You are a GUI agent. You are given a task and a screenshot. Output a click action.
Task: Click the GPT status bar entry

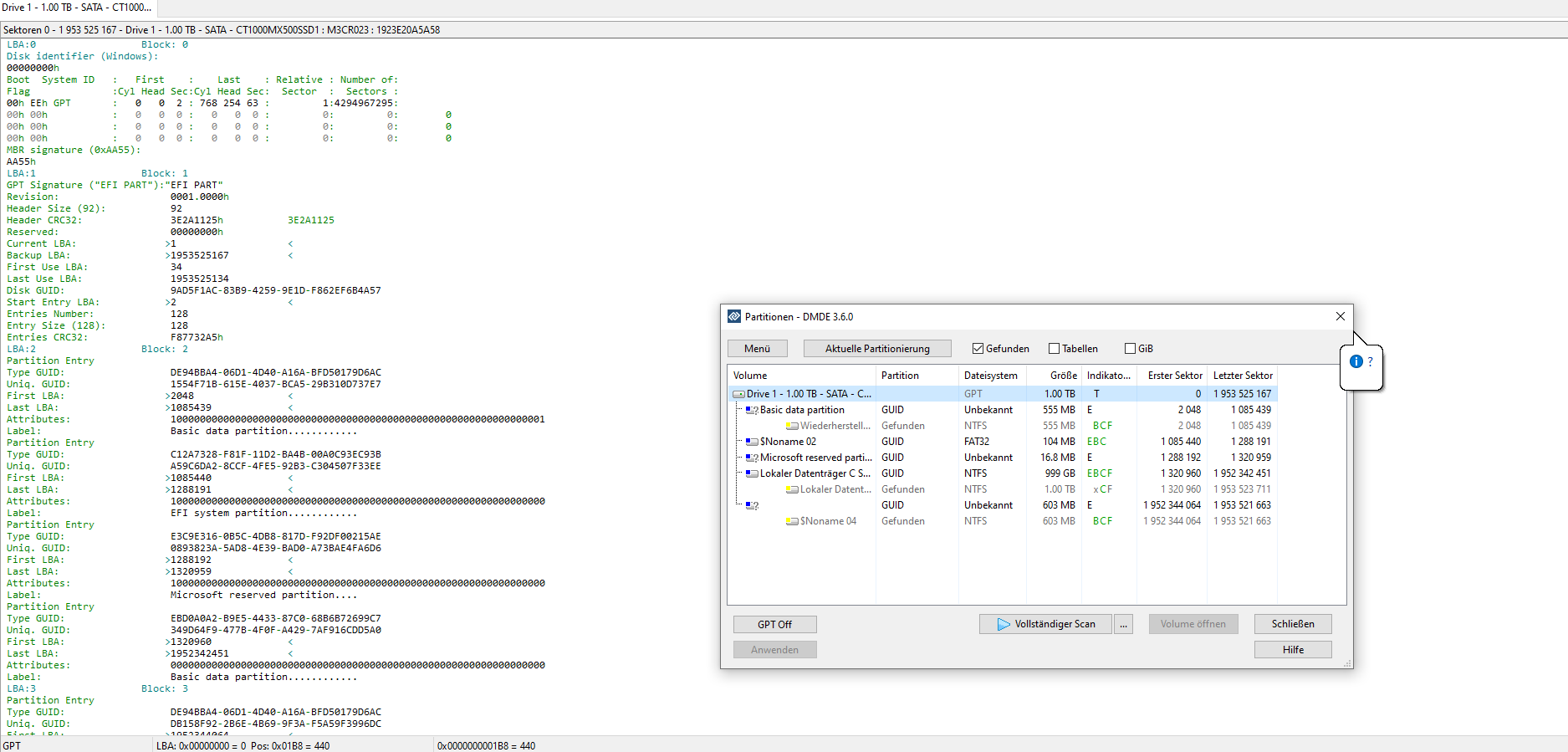[x=12, y=745]
